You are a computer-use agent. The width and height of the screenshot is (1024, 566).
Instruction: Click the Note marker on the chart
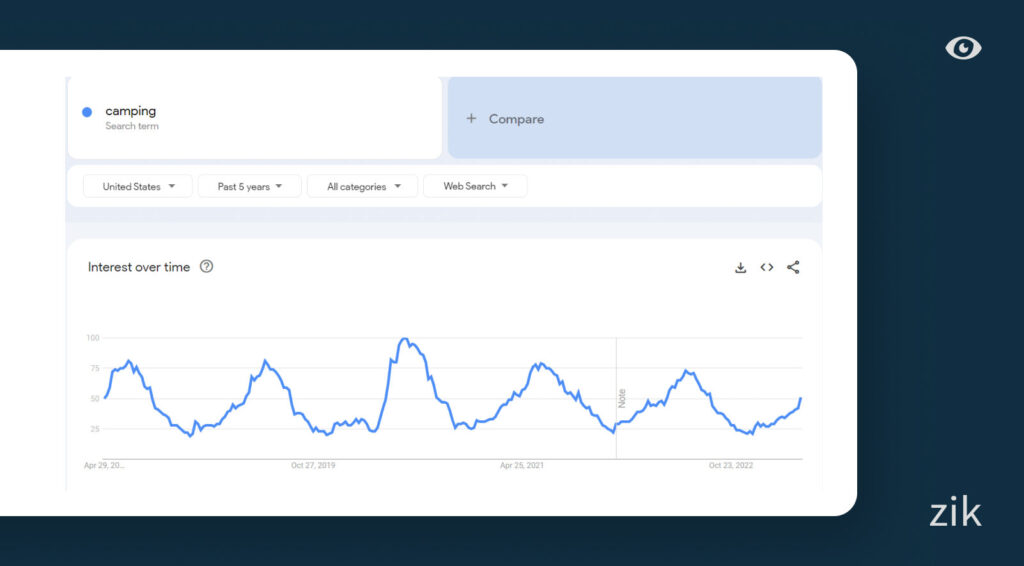pos(621,397)
